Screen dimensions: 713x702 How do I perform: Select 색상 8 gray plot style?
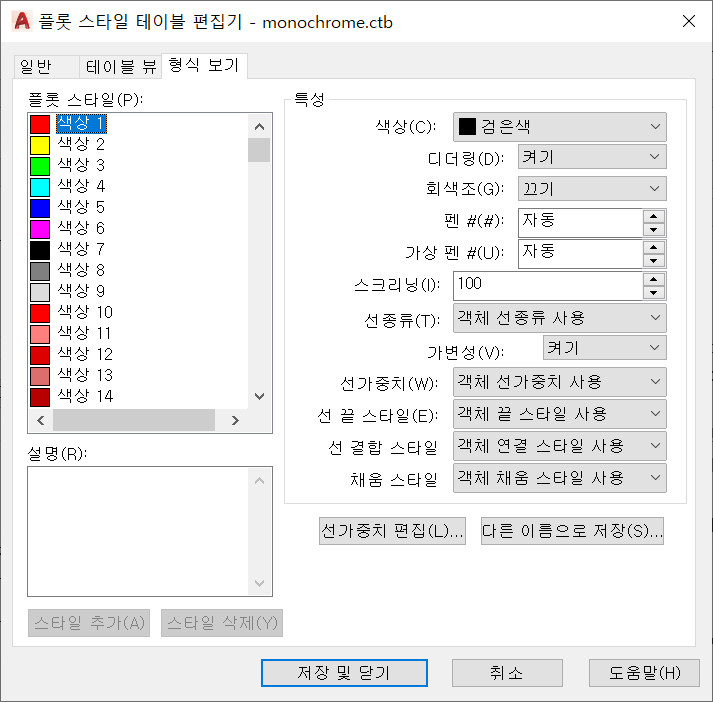(x=81, y=270)
